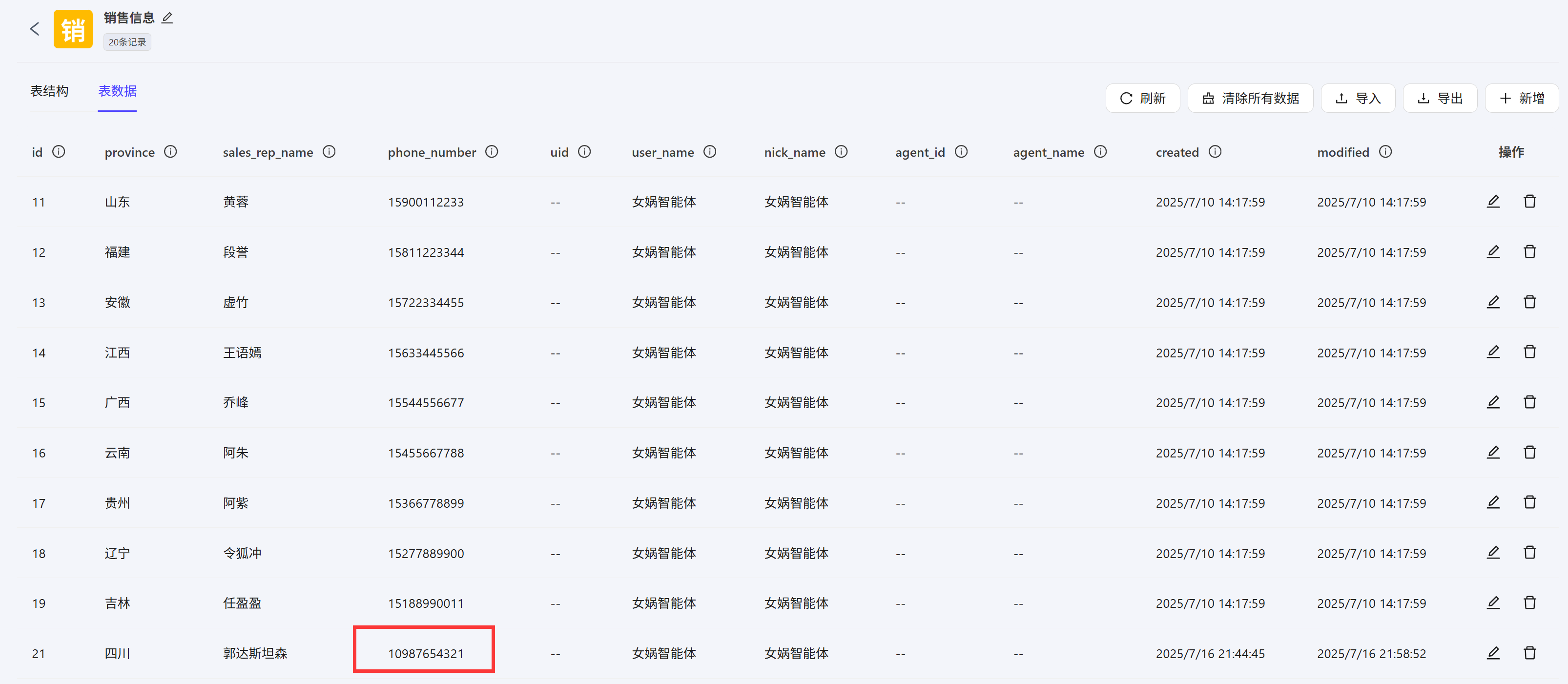Edit the row for 郭达斯坦森
This screenshot has width=1568, height=684.
coord(1493,653)
